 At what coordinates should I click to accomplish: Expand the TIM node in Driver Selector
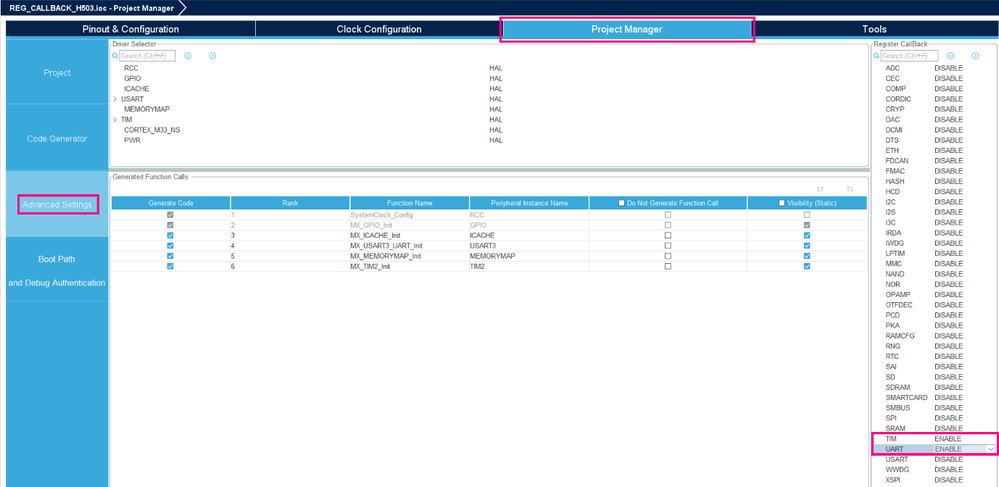tap(115, 120)
